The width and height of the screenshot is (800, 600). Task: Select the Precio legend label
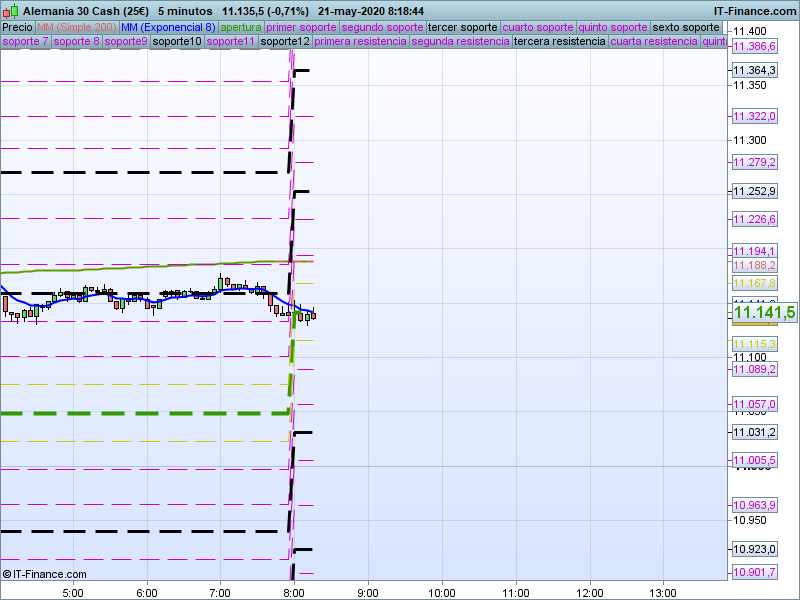17,27
